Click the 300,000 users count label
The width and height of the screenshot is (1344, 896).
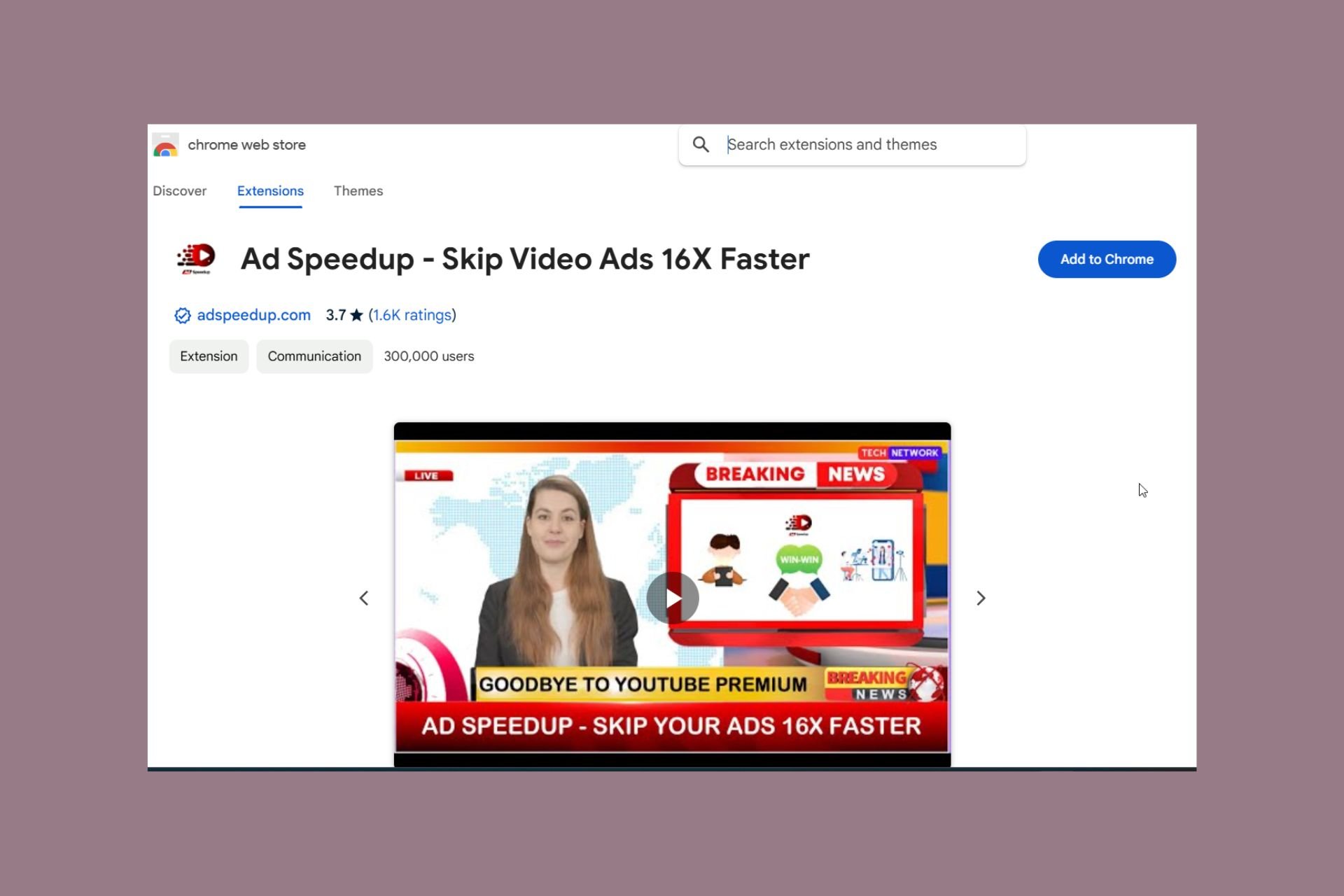click(428, 356)
